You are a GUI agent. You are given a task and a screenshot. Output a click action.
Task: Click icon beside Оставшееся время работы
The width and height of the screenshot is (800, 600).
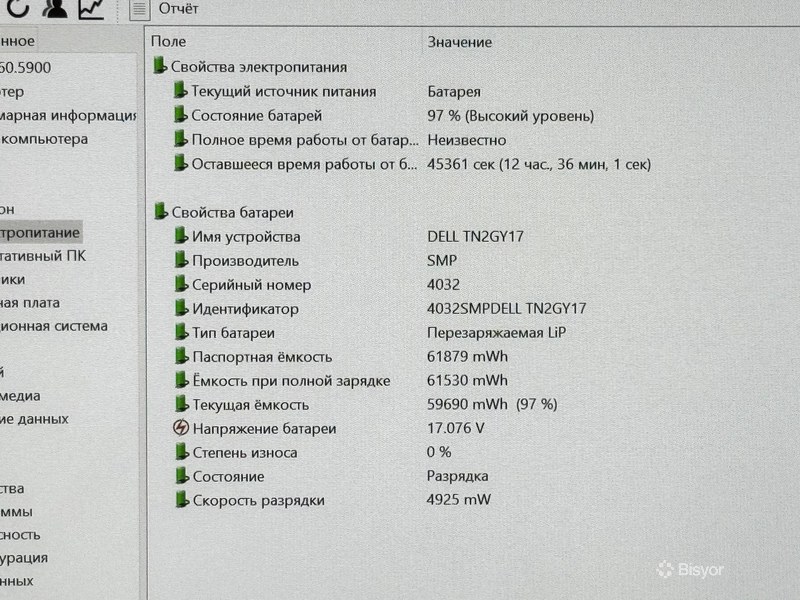click(181, 163)
